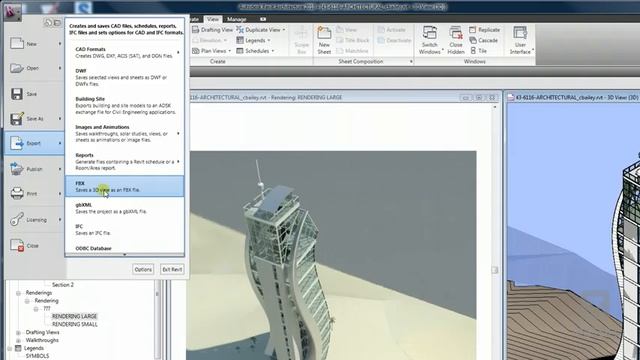Click the Schedules ribbon tool
640x360 pixels.
click(x=255, y=51)
